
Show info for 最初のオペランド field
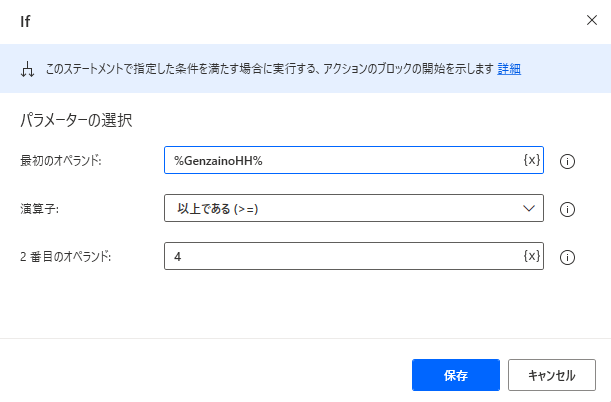(567, 161)
